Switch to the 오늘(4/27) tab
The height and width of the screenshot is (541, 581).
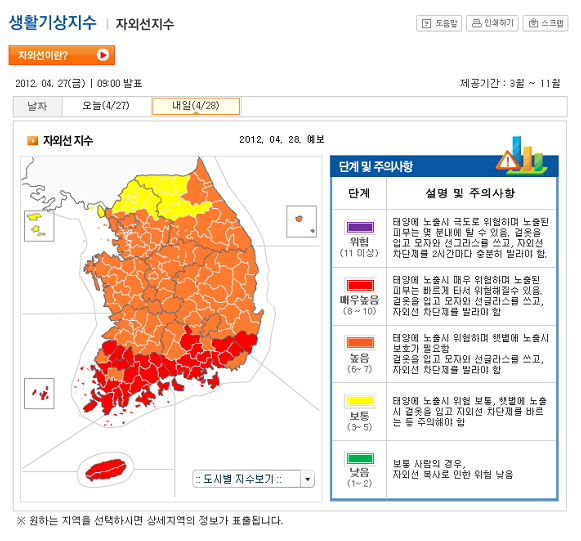[106, 106]
